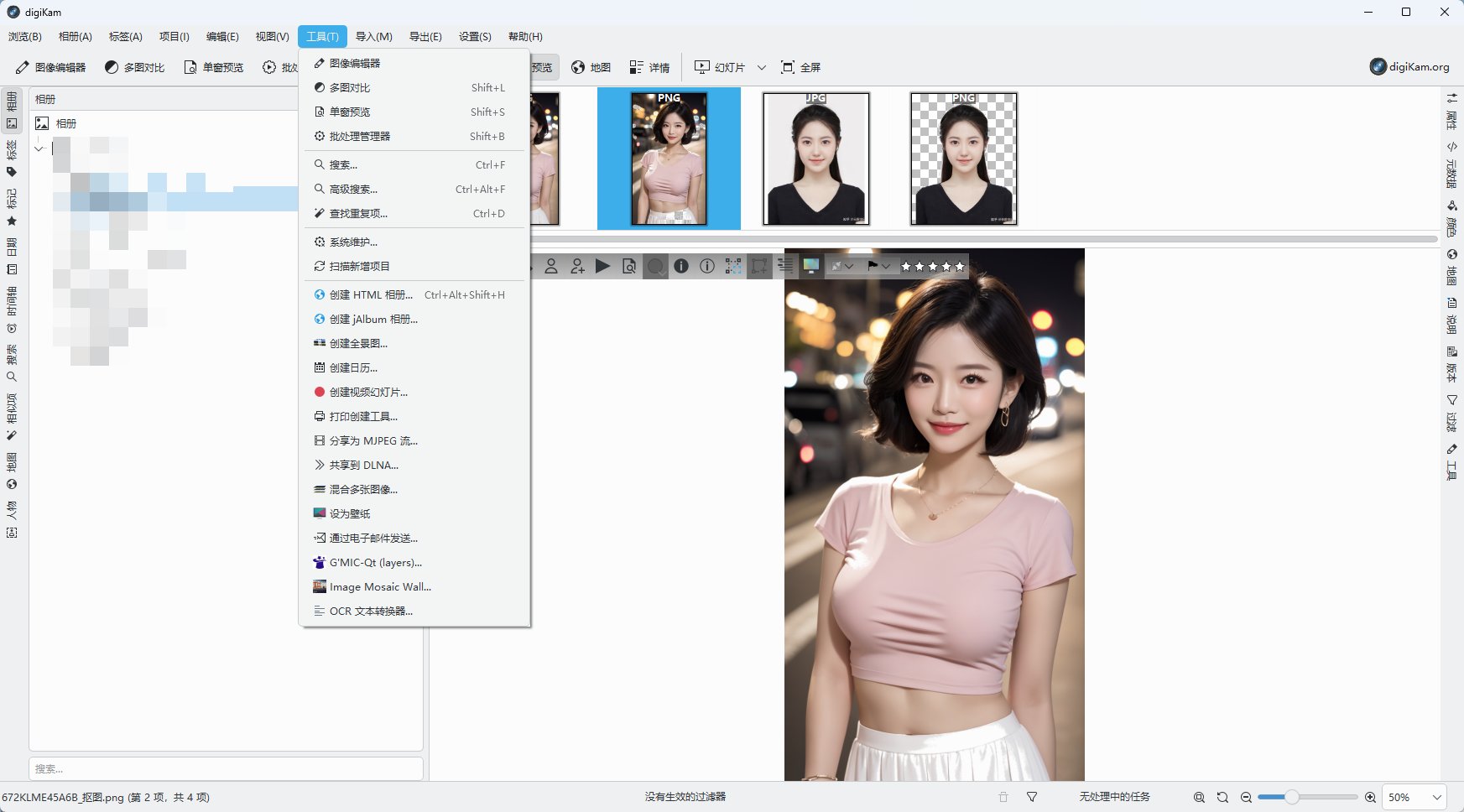Switch to 地图 view
The width and height of the screenshot is (1464, 812).
[x=591, y=67]
